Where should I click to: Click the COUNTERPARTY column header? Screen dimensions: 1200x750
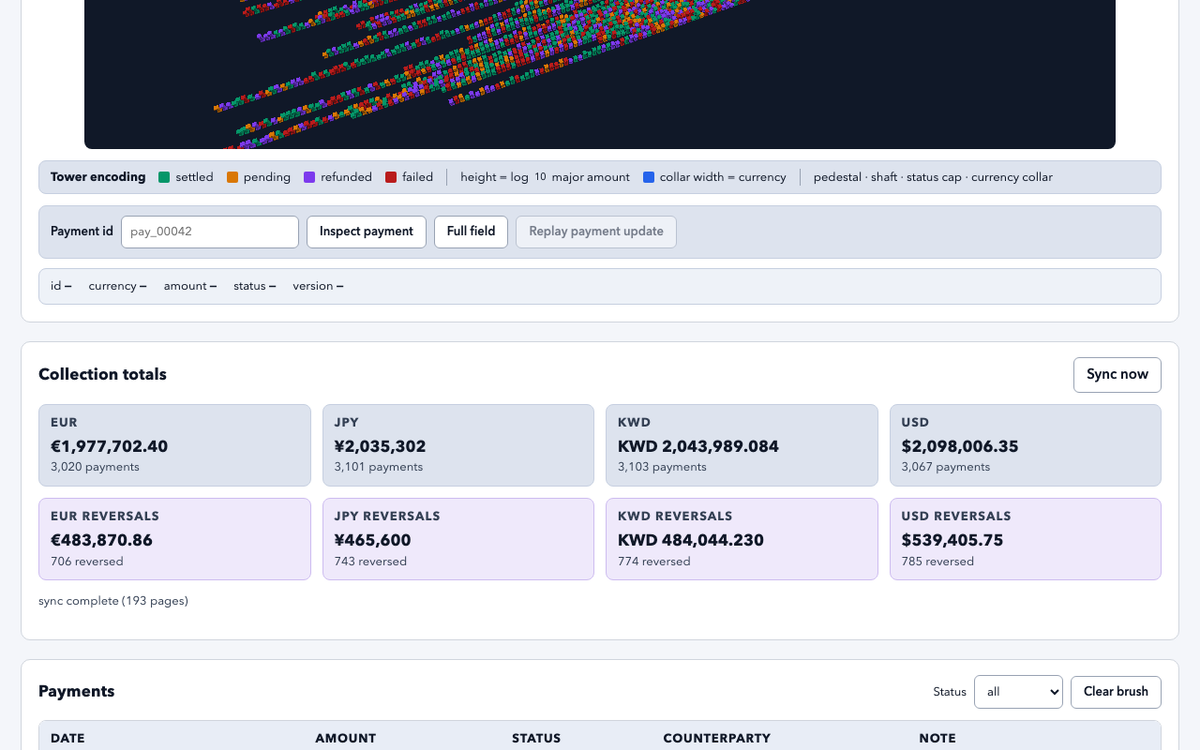tap(717, 738)
